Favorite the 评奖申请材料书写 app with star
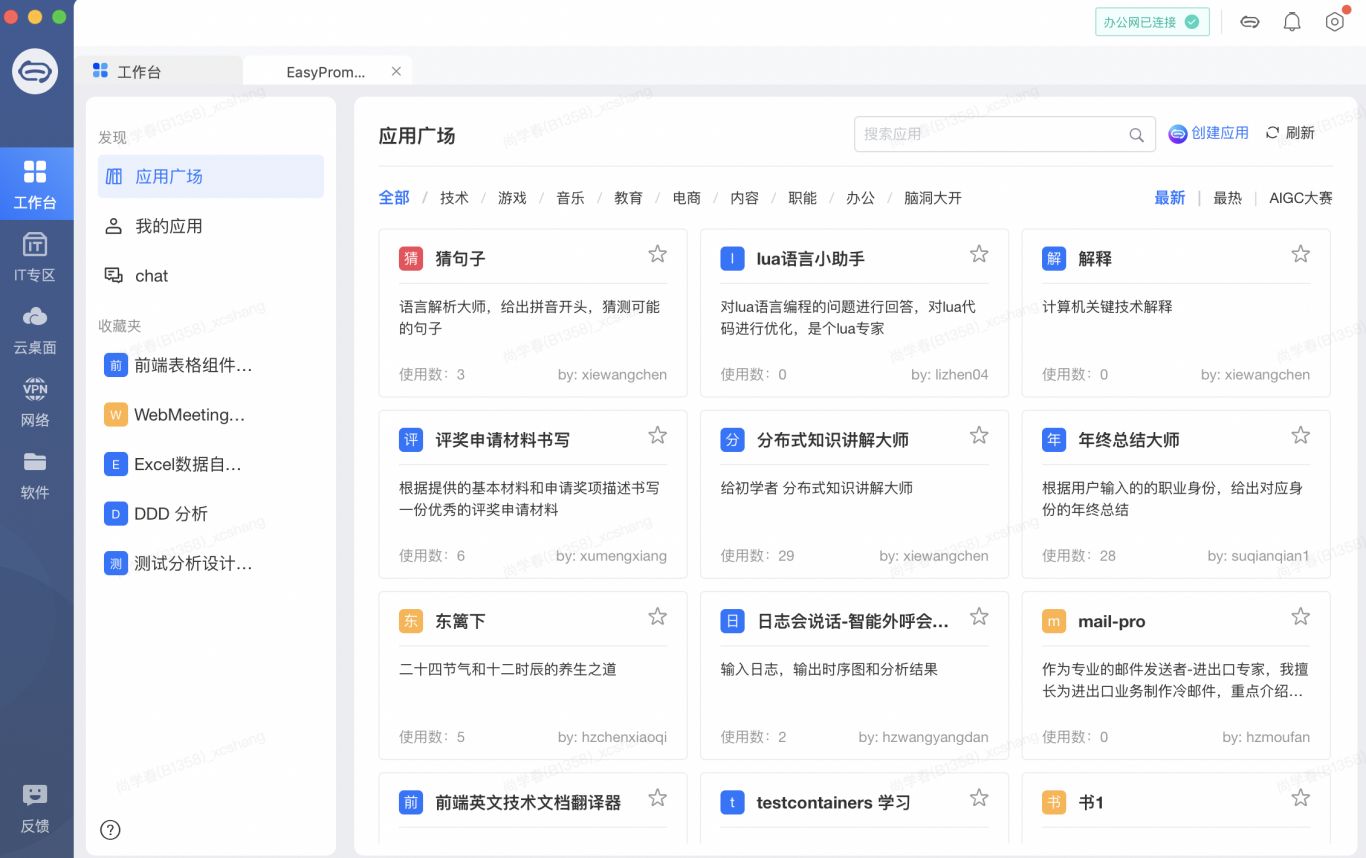This screenshot has width=1366, height=858. coord(657,435)
